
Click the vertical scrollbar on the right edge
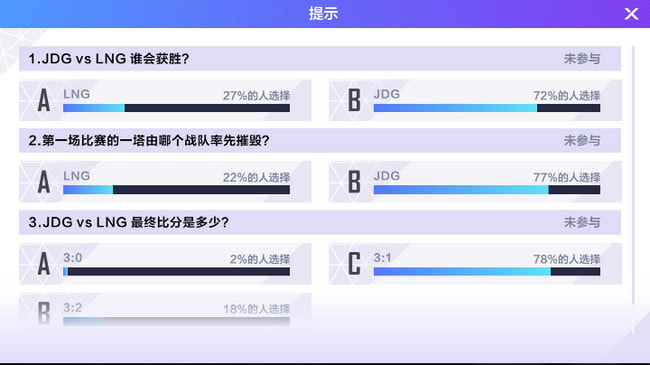pos(633,175)
